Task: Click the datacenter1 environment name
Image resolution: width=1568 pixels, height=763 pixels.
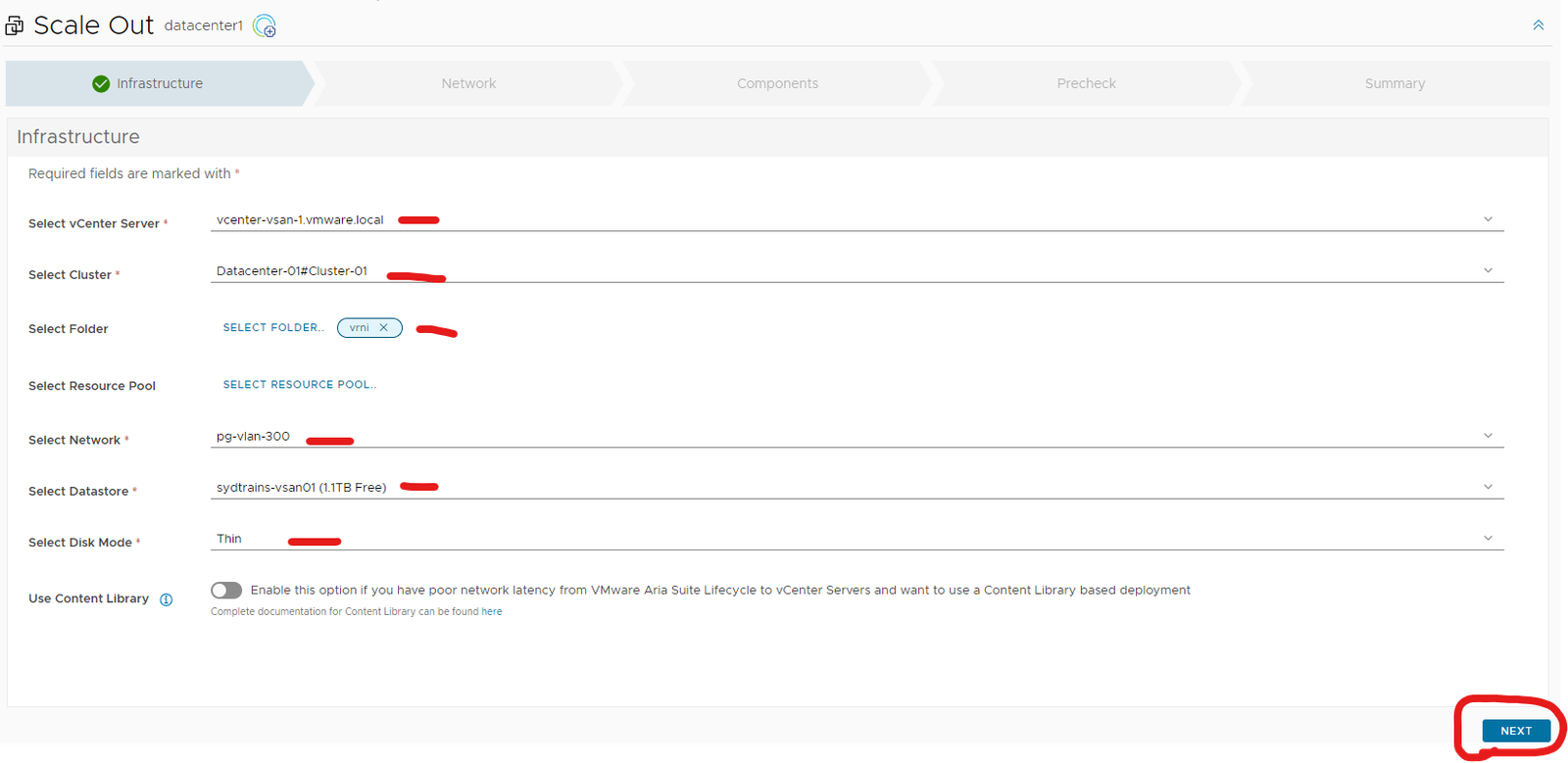Action: tap(204, 25)
